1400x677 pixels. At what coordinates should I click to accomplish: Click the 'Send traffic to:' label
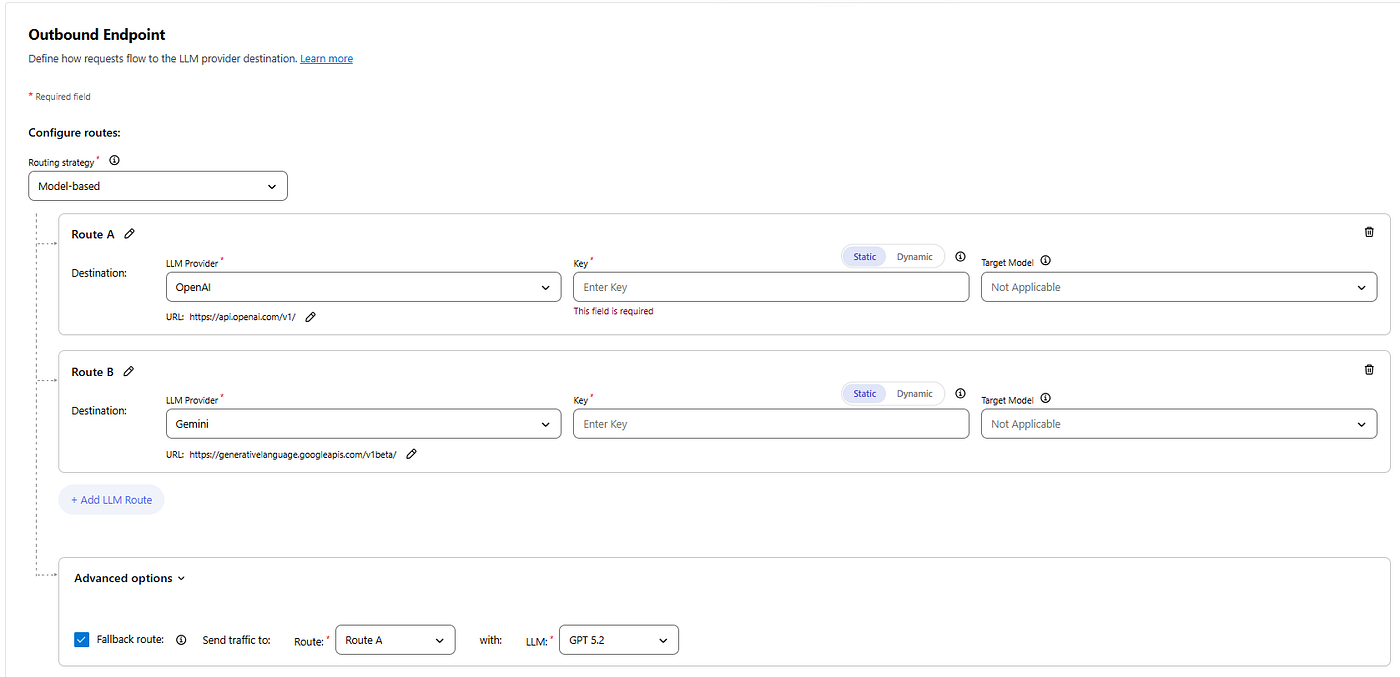pyautogui.click(x=236, y=640)
